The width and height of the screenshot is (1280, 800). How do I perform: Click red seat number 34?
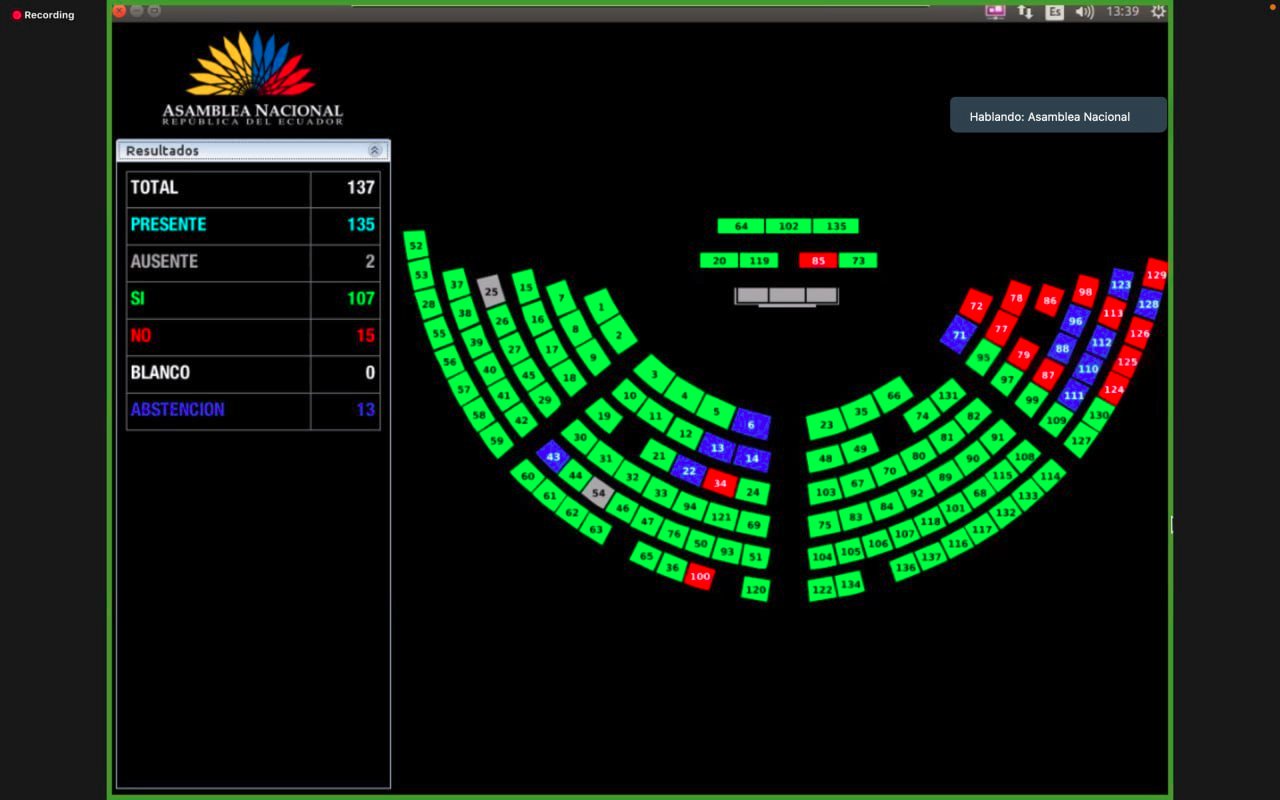(720, 484)
